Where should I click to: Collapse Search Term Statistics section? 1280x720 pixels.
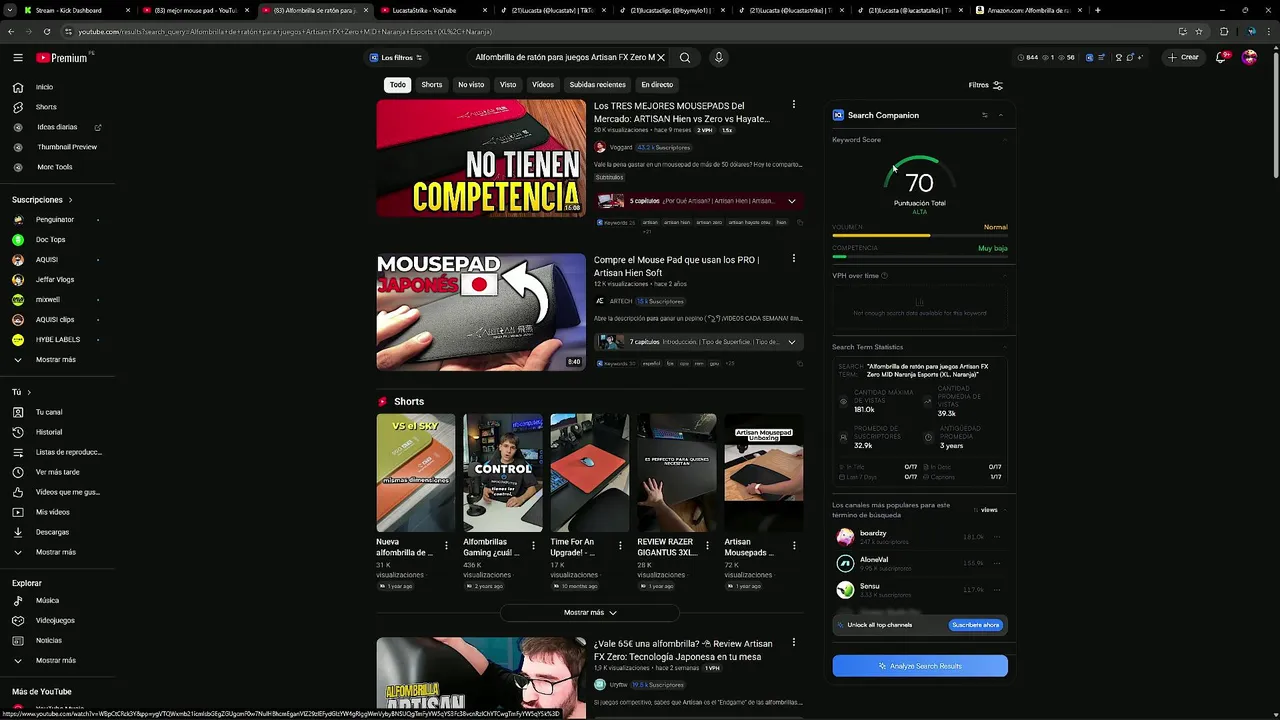tap(1006, 347)
